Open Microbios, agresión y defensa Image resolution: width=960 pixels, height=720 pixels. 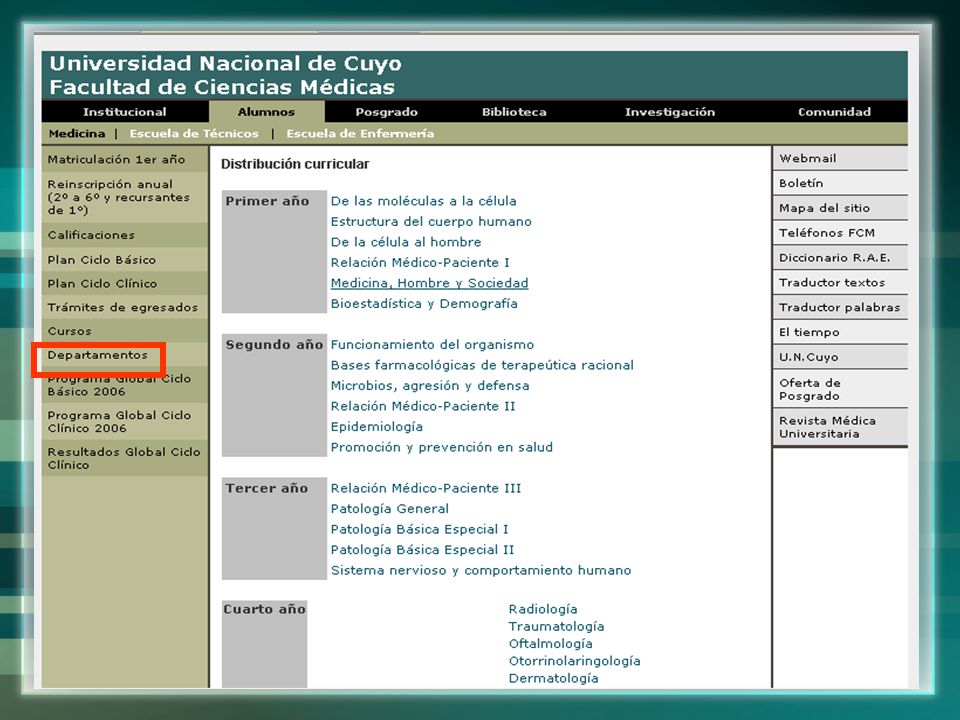[x=430, y=386]
